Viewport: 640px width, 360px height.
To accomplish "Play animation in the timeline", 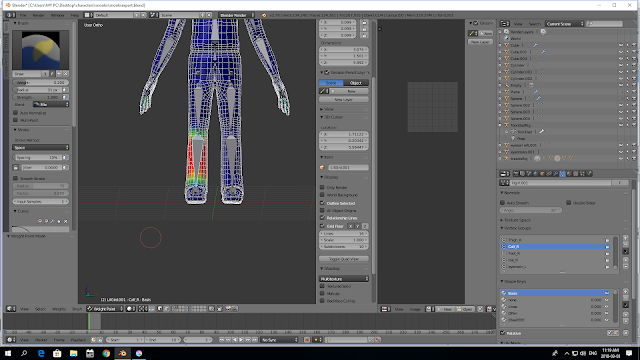I will coord(241,340).
